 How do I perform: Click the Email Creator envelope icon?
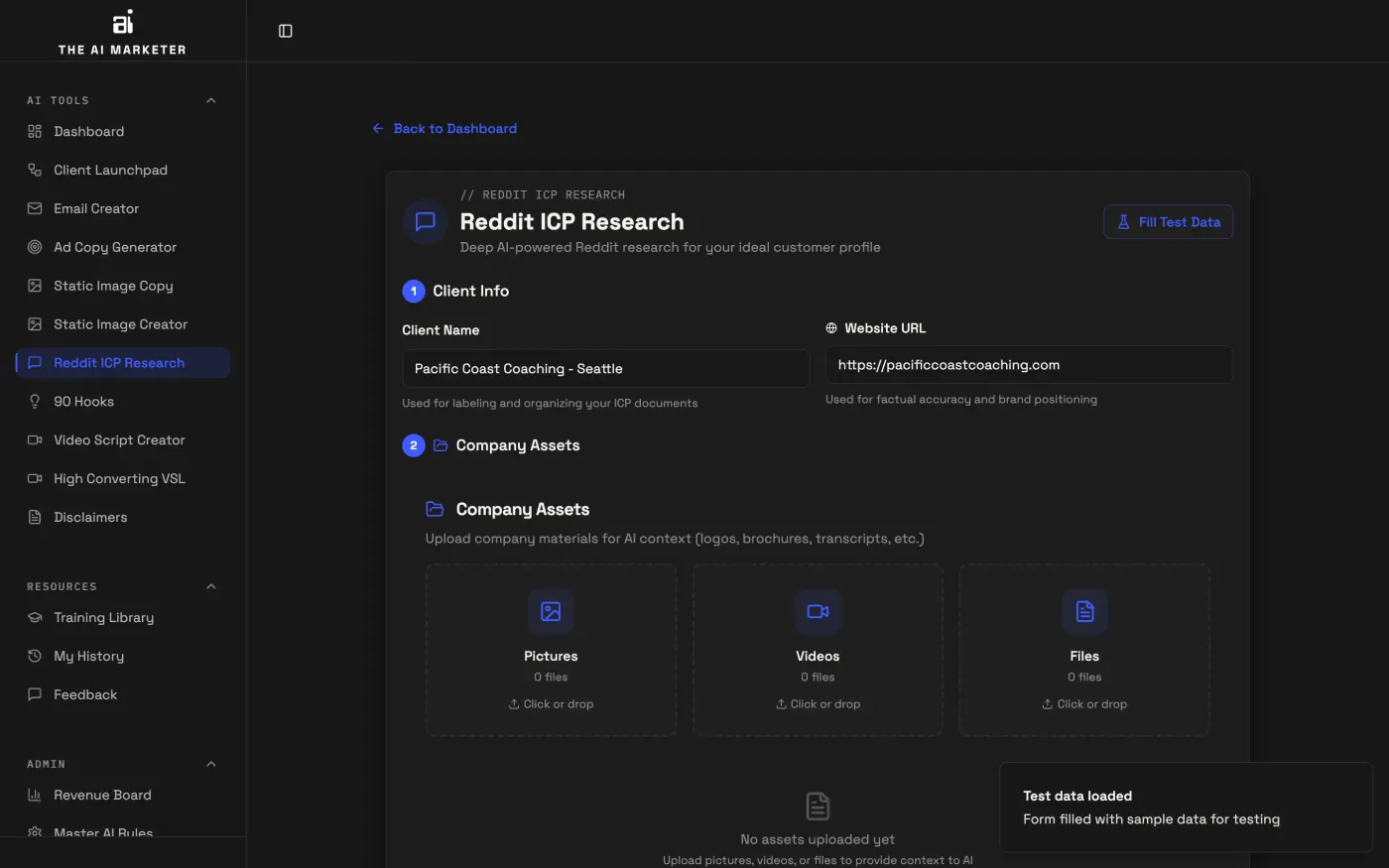point(35,208)
